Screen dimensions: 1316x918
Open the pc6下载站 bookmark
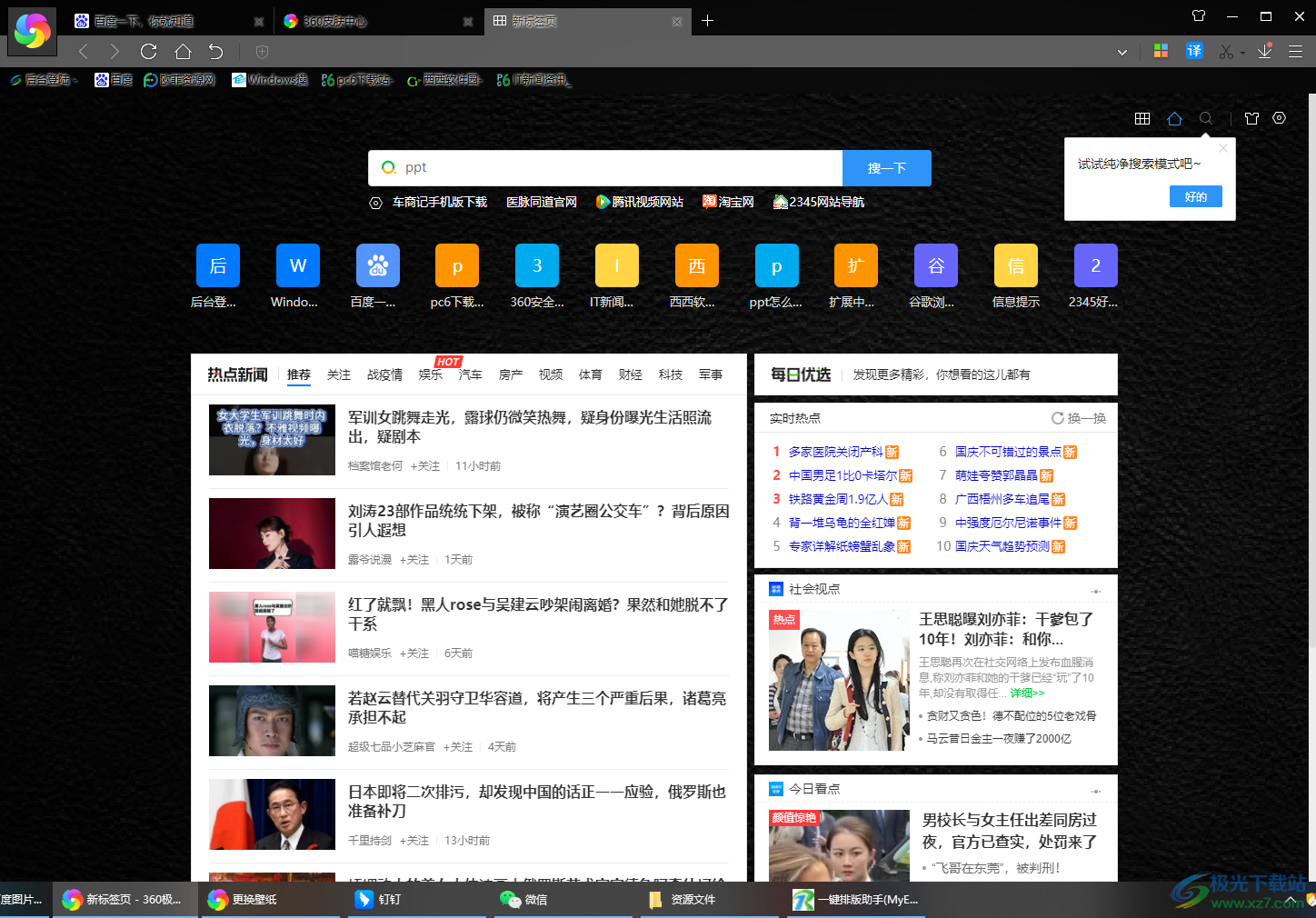click(356, 80)
